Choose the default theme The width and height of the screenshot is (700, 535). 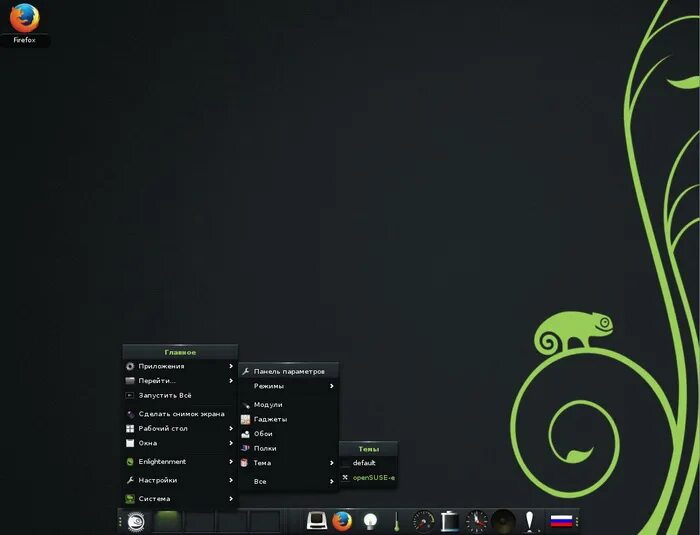368,463
